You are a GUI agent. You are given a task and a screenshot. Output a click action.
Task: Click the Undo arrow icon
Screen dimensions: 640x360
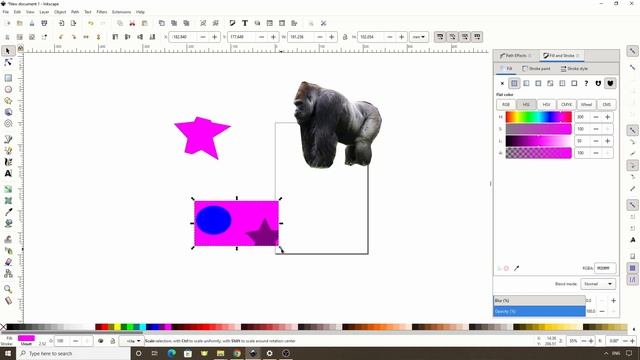point(91,23)
